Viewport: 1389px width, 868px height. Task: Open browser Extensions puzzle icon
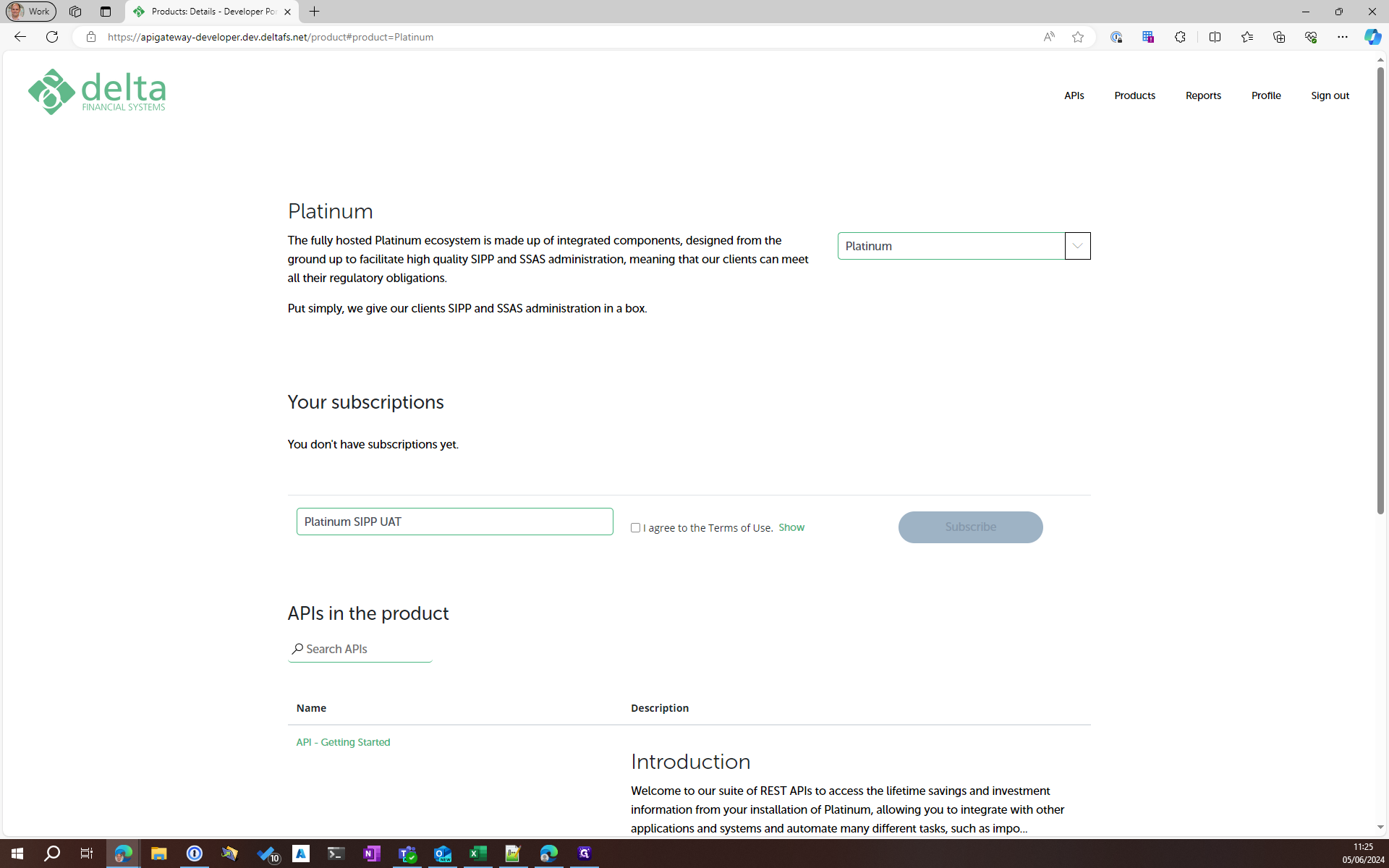coord(1180,37)
